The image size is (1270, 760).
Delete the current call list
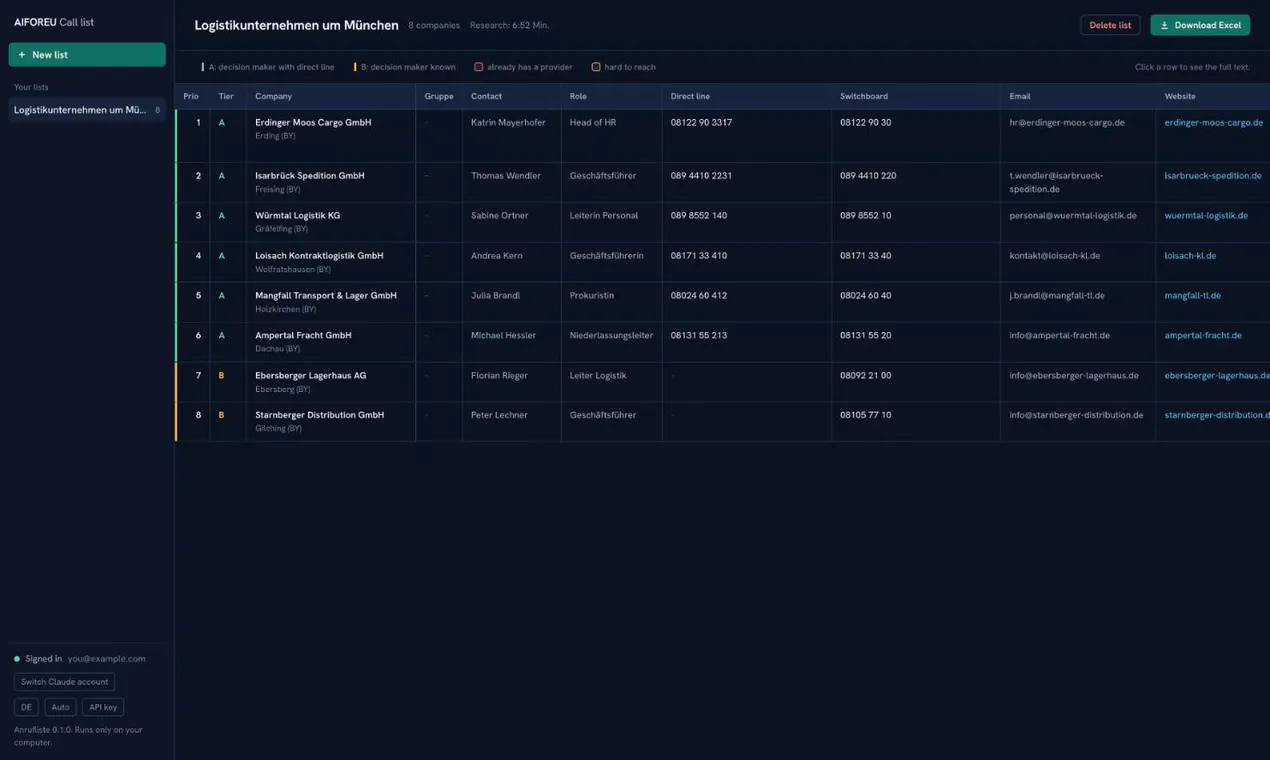coord(1110,25)
